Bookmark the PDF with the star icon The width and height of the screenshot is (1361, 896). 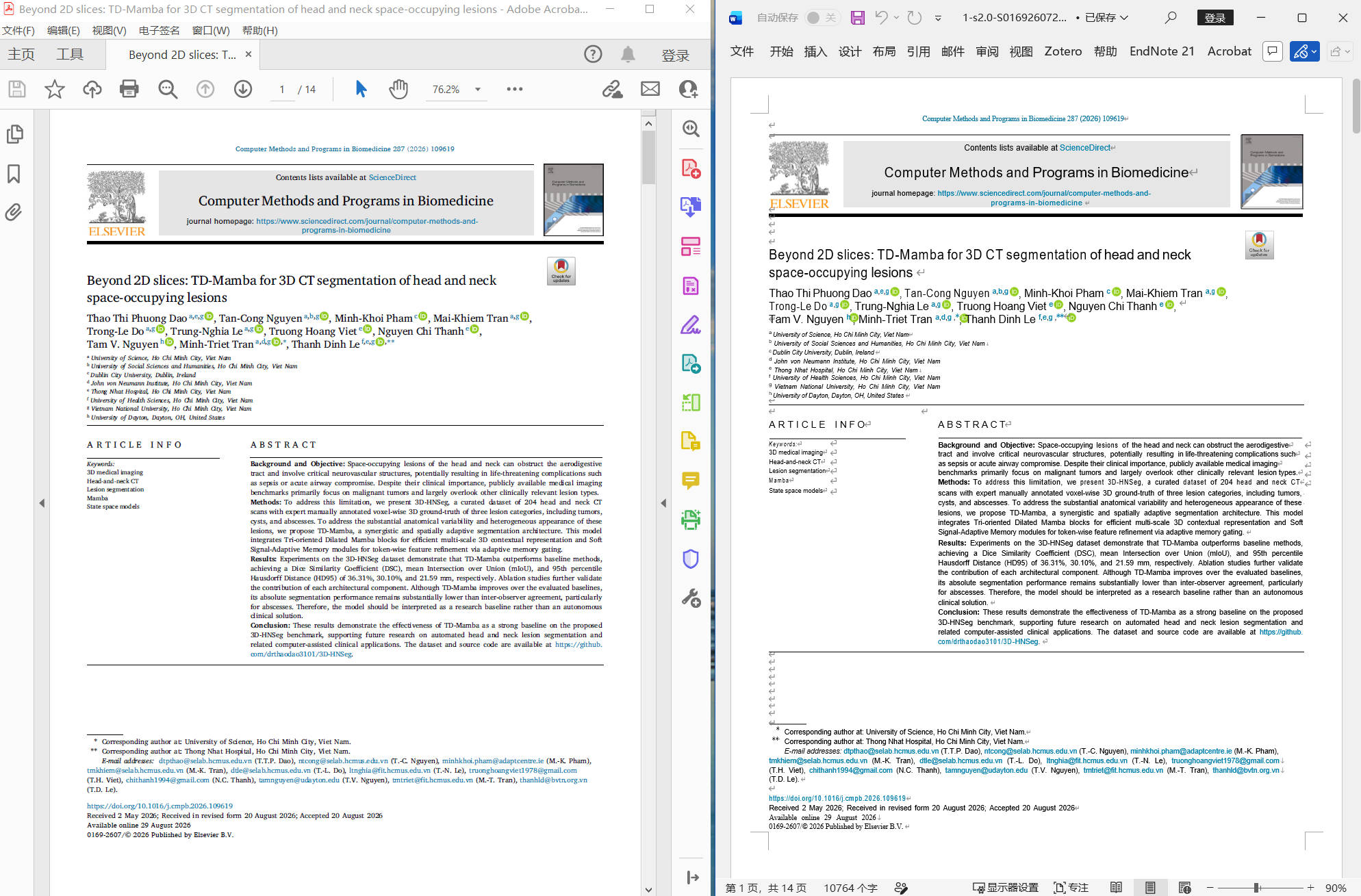(x=55, y=89)
